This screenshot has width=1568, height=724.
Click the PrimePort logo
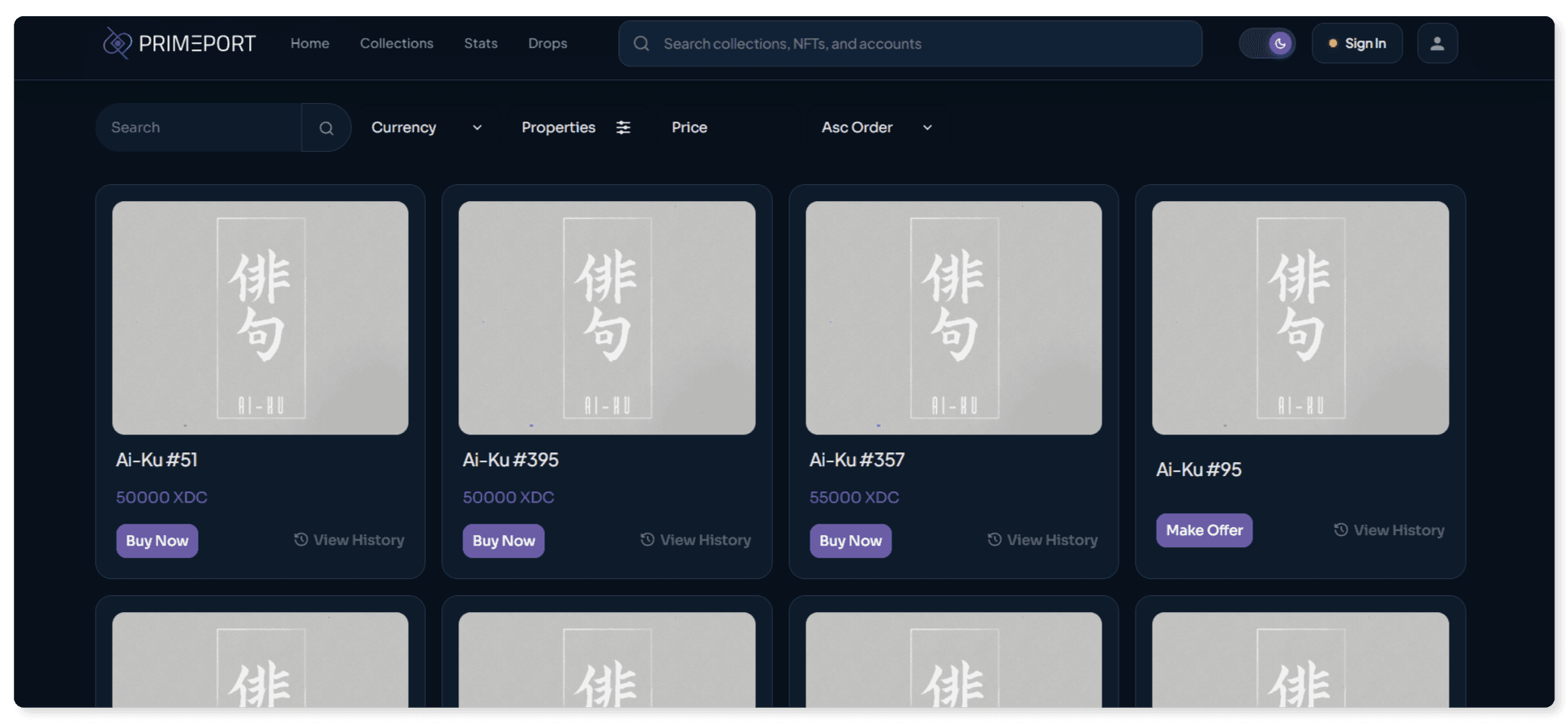click(179, 43)
